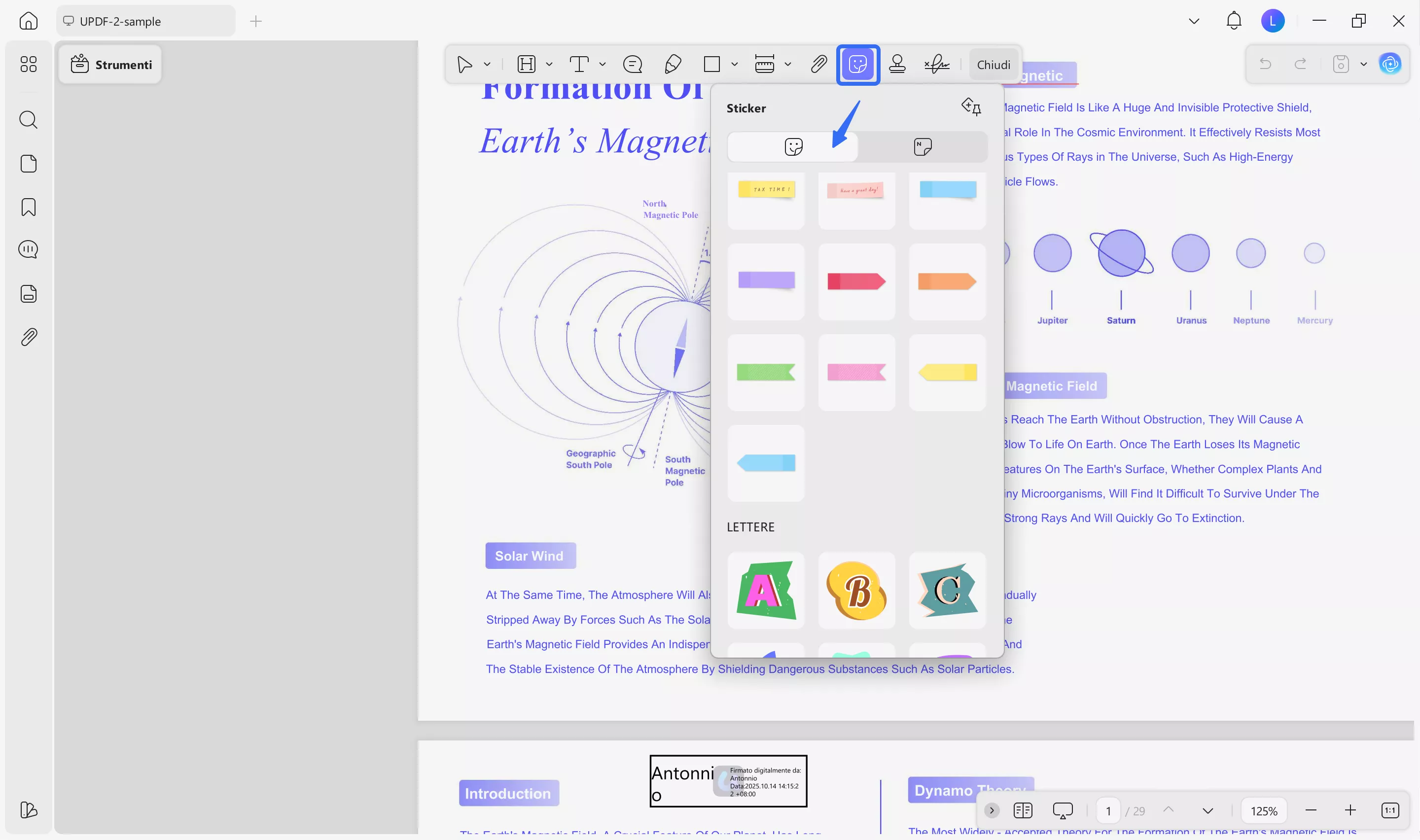Open notifications bell
The height and width of the screenshot is (840, 1420).
1234,21
